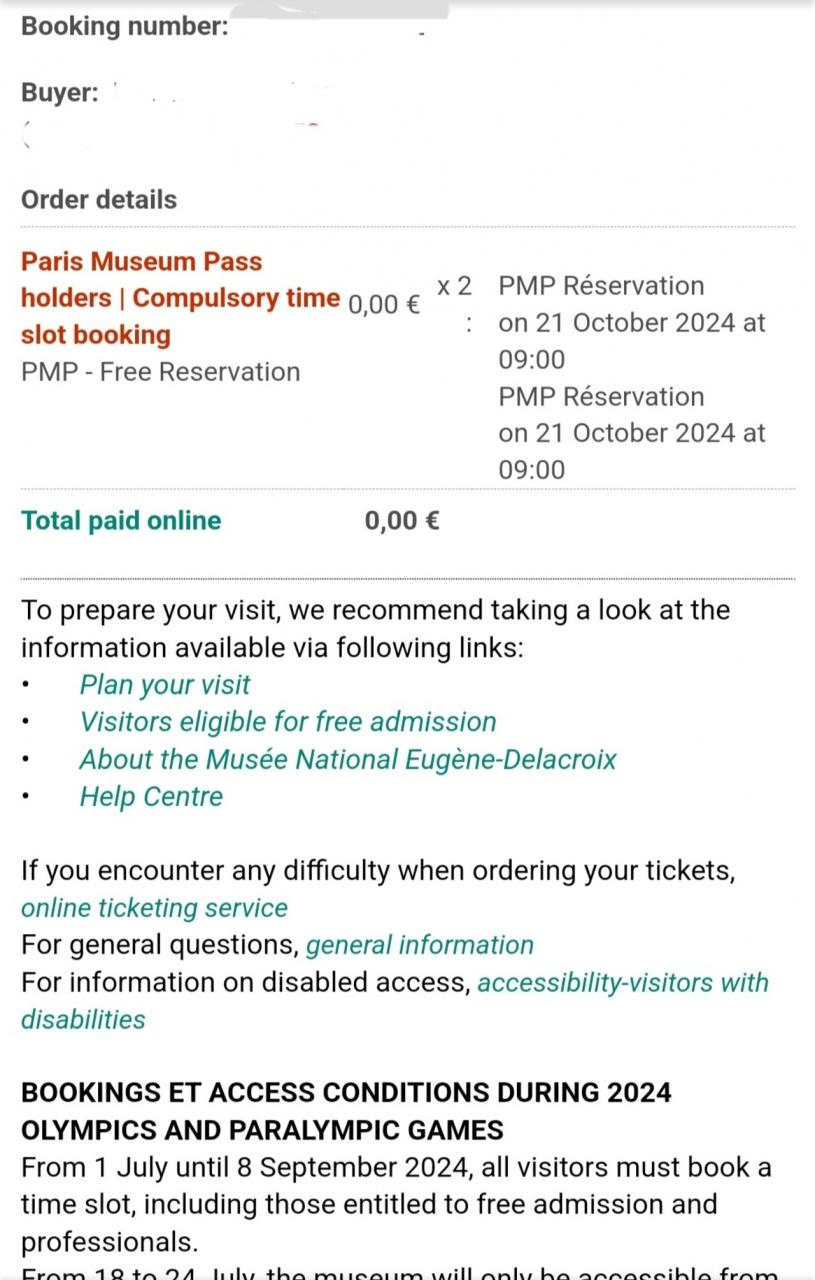Open the general information link
This screenshot has height=1280, width=815.
420,945
